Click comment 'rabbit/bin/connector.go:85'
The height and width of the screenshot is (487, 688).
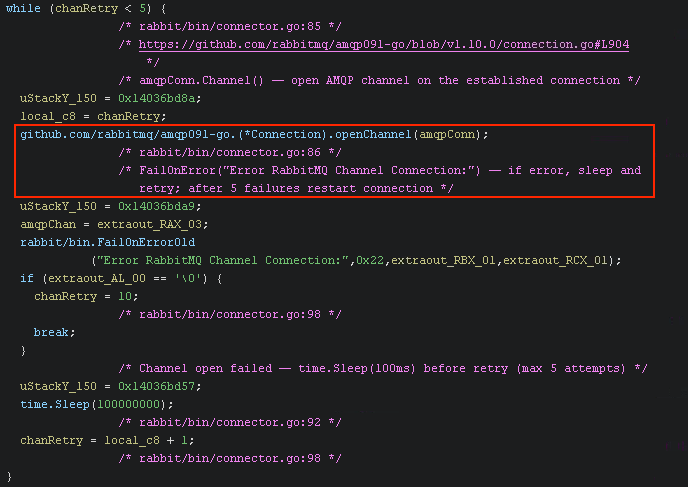tap(230, 26)
